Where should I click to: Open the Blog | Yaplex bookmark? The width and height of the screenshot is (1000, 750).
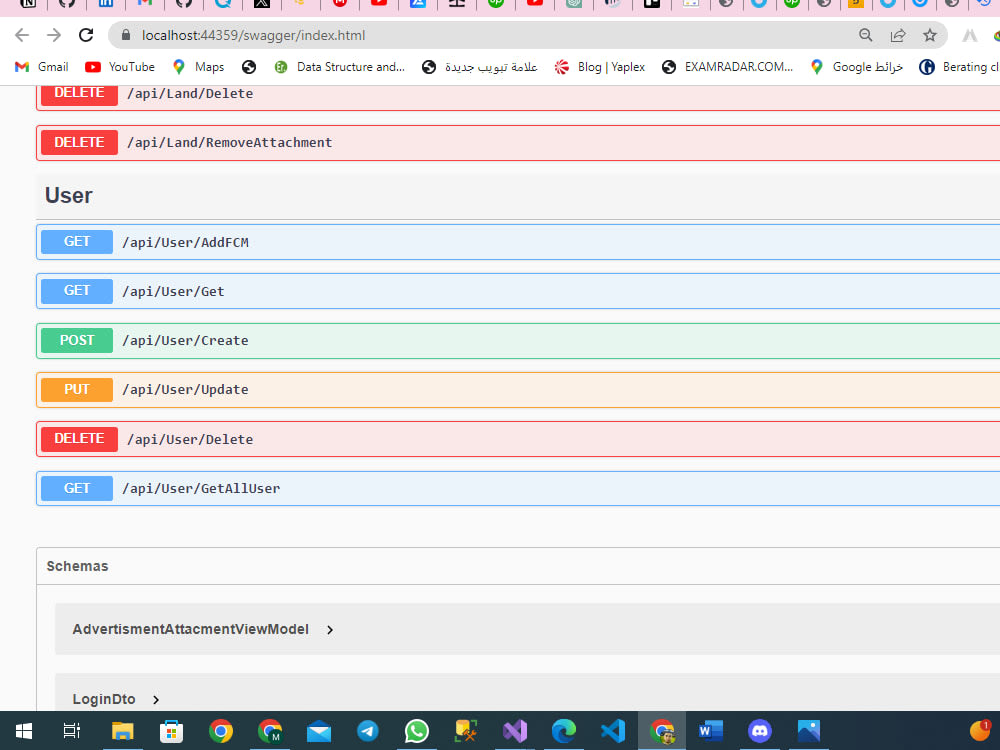[x=599, y=67]
